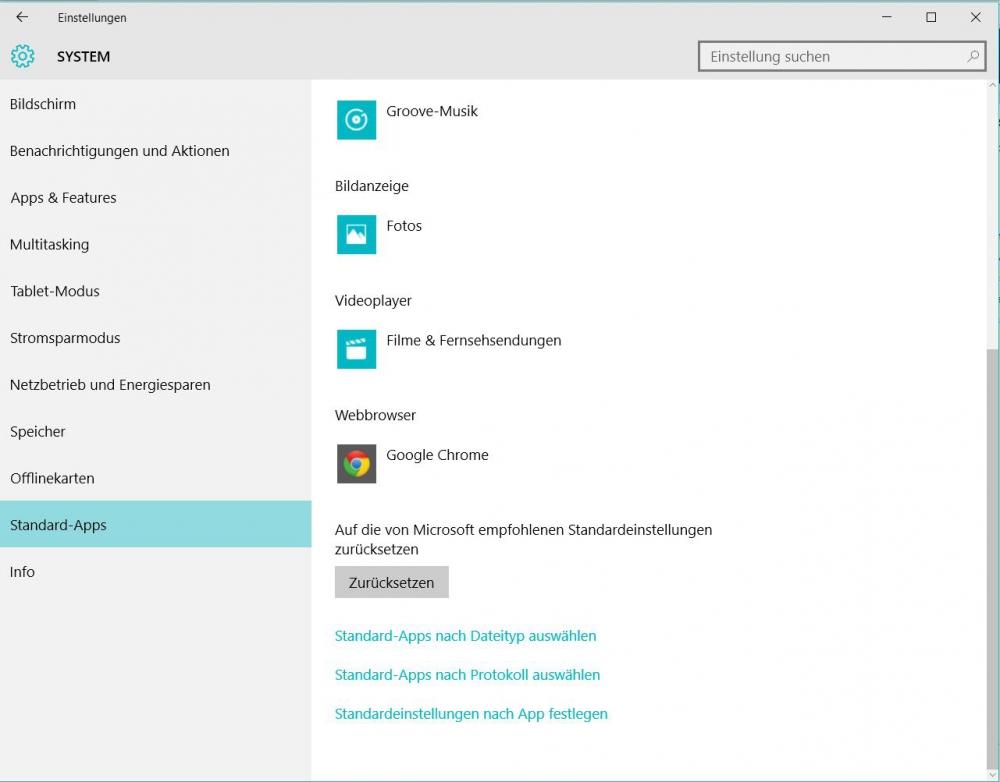This screenshot has height=782, width=1000.
Task: Open Standard-Apps nach Protokoll auswählen link
Action: 467,675
